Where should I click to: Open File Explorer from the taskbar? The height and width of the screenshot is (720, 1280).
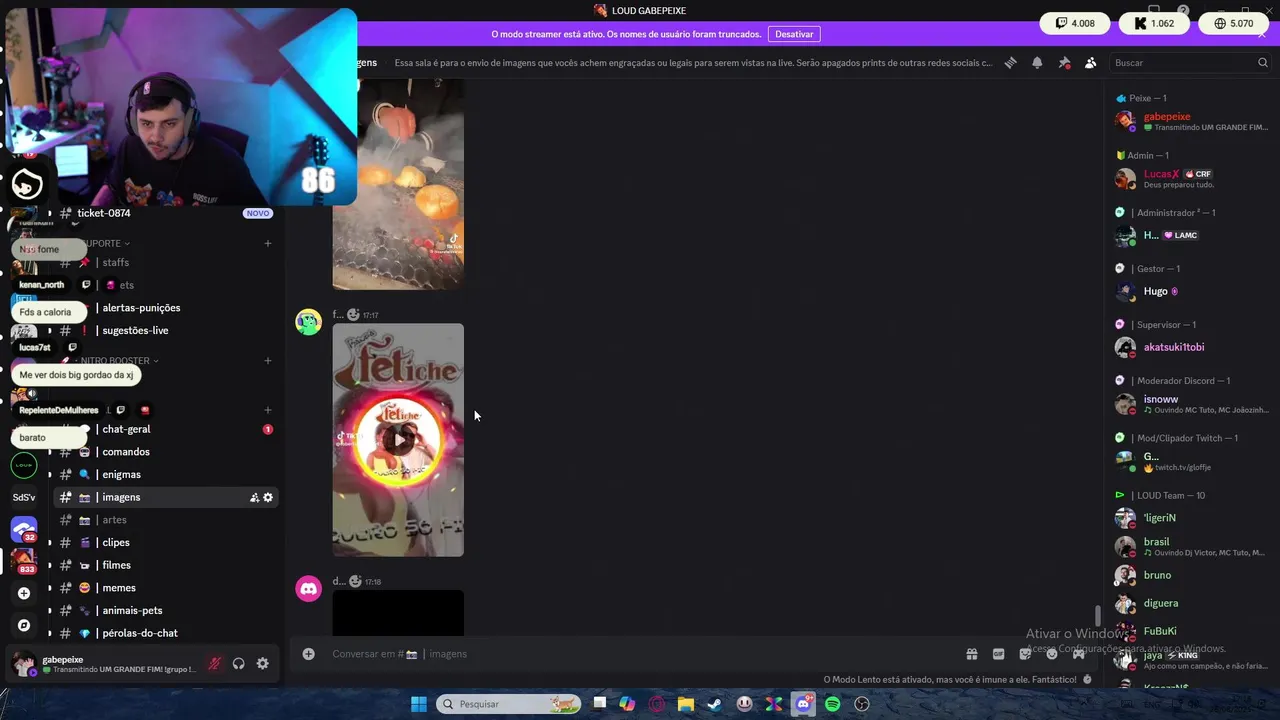pos(685,704)
